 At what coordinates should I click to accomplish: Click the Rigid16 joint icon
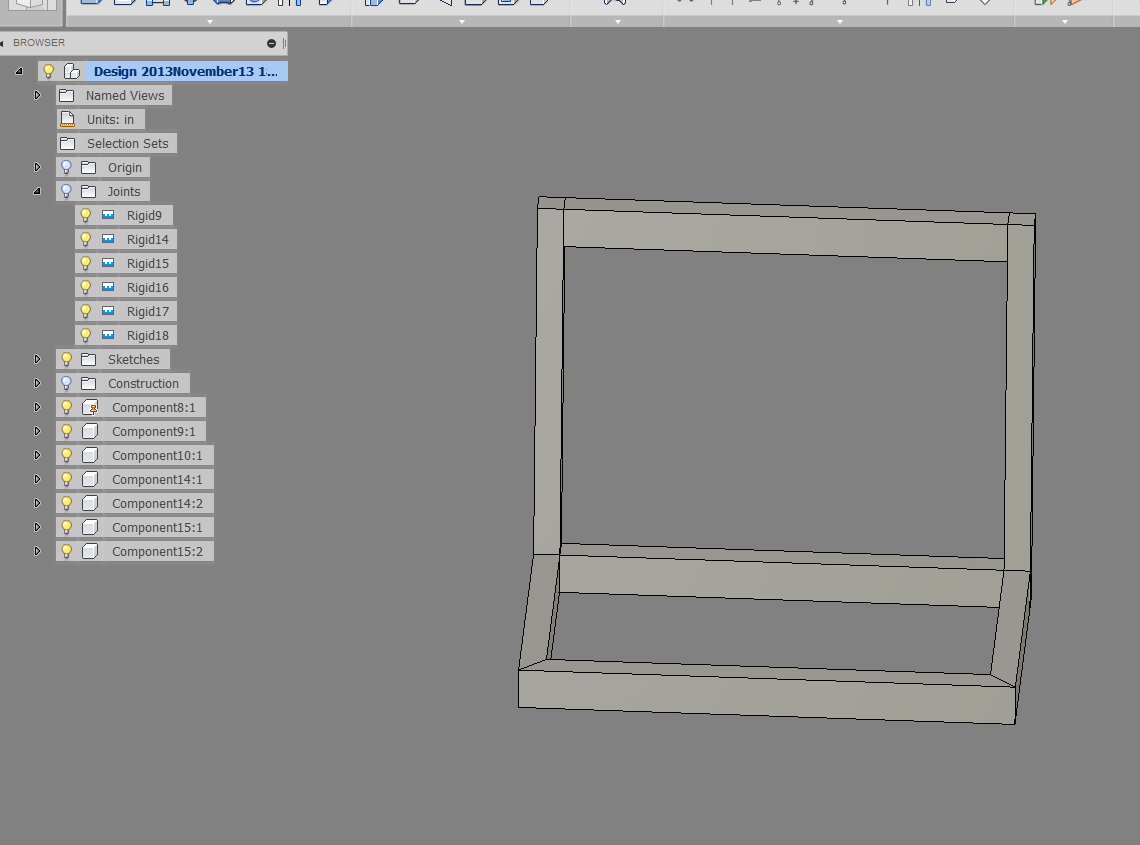point(108,287)
